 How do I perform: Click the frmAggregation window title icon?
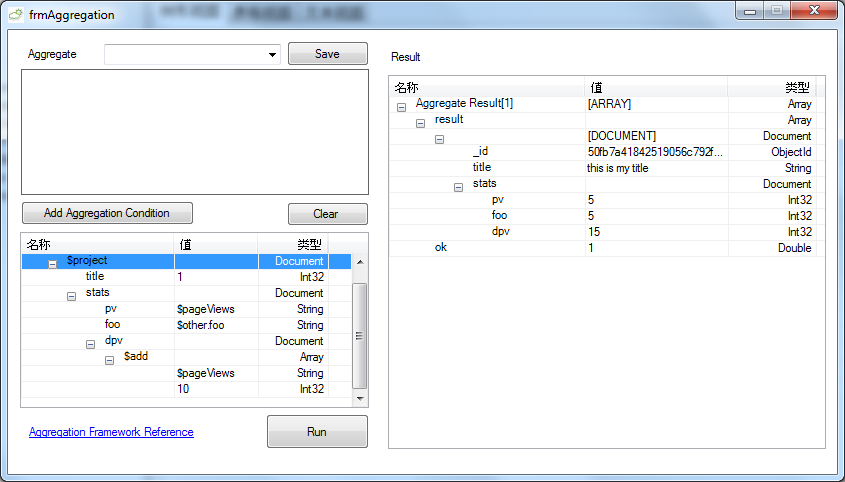[x=16, y=15]
